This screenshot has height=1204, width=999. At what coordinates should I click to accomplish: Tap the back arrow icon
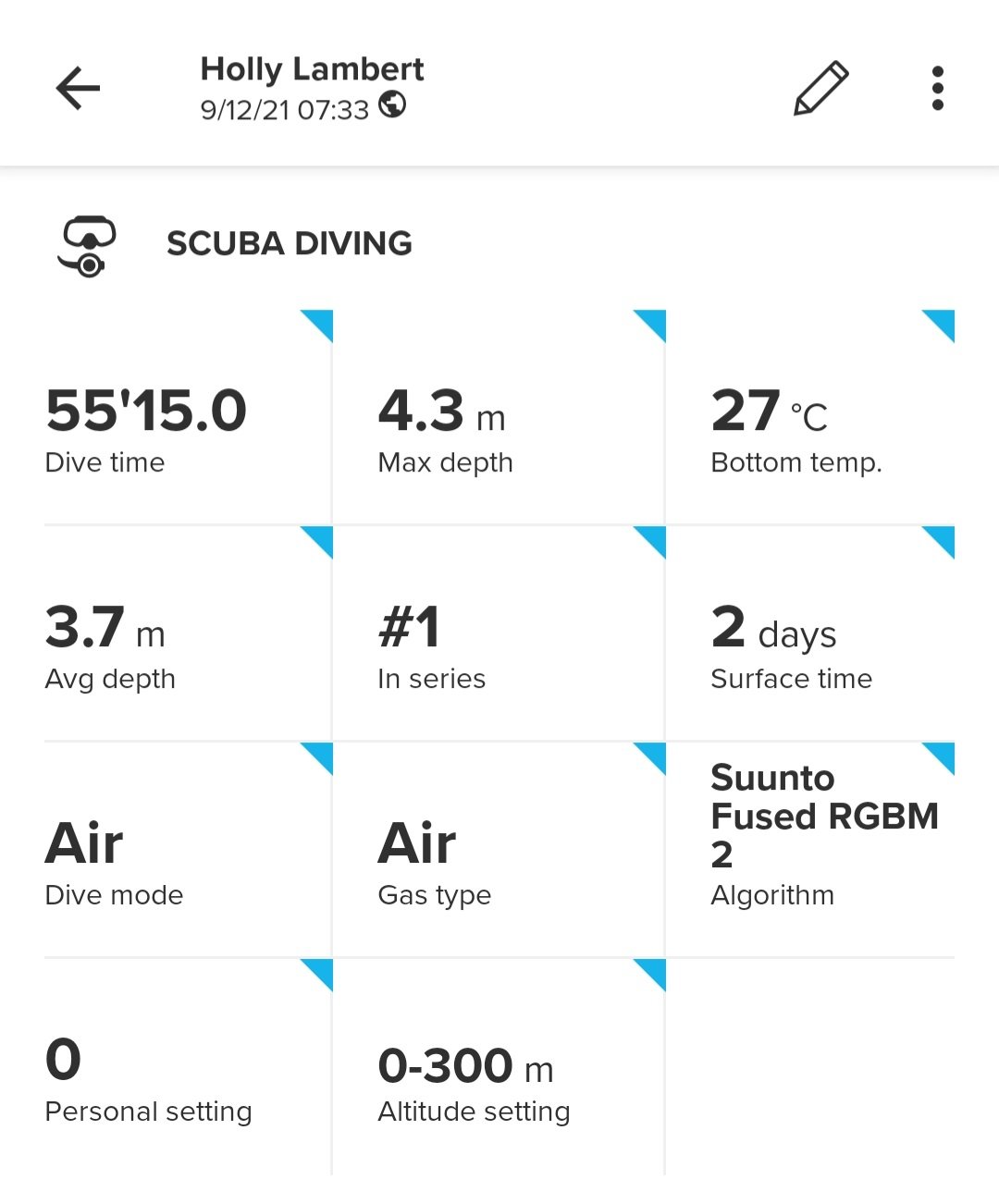pyautogui.click(x=78, y=89)
